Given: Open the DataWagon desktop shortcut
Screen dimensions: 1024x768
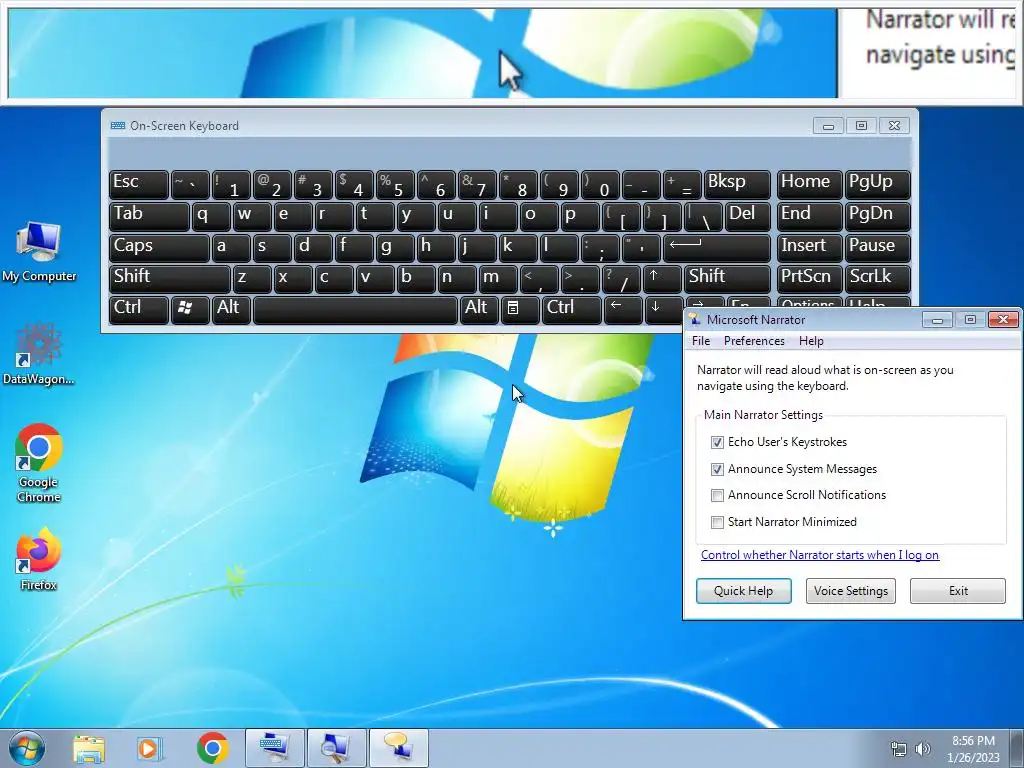Looking at the screenshot, I should click(x=39, y=353).
